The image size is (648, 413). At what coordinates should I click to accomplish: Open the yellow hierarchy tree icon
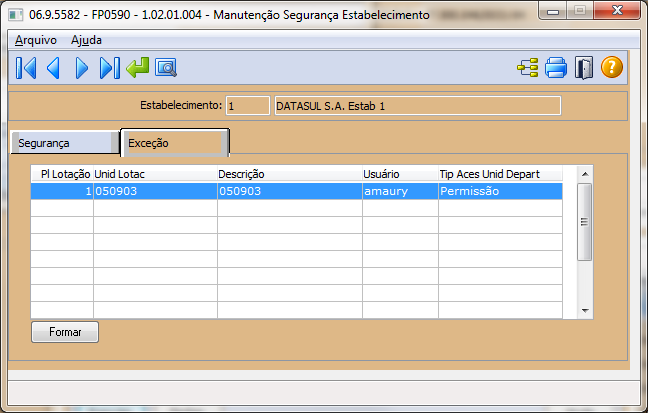(x=528, y=67)
